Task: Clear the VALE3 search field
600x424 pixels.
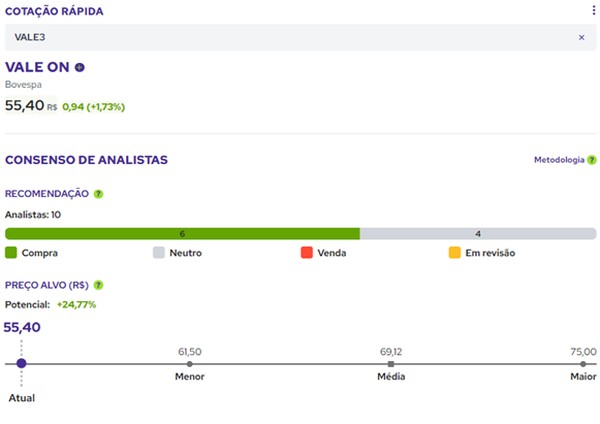Action: click(x=581, y=38)
